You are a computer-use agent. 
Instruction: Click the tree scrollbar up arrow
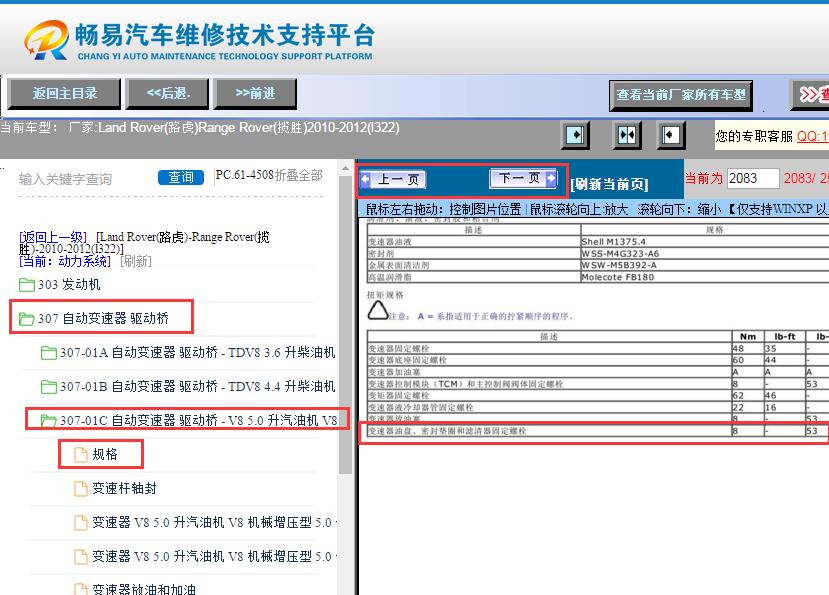tap(345, 169)
